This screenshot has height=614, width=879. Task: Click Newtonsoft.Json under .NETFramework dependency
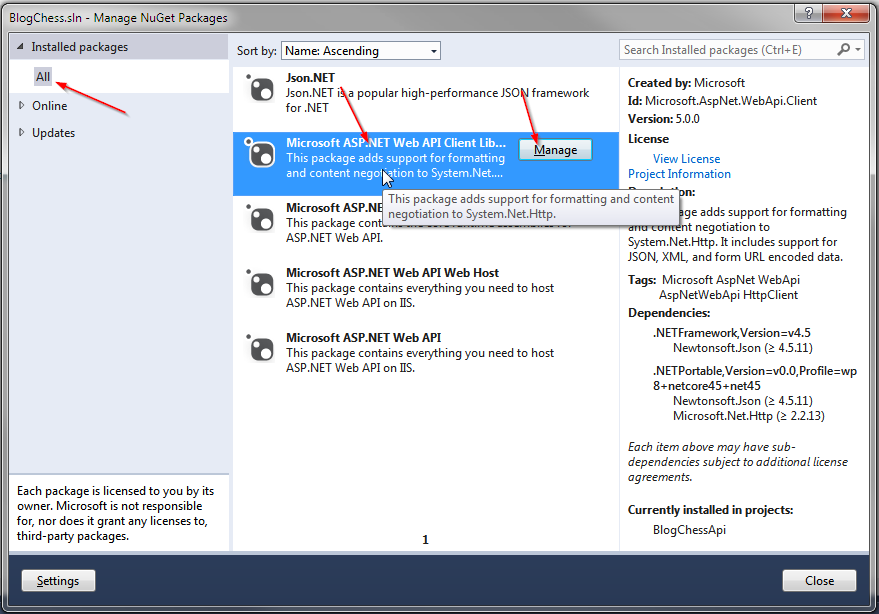click(x=743, y=348)
